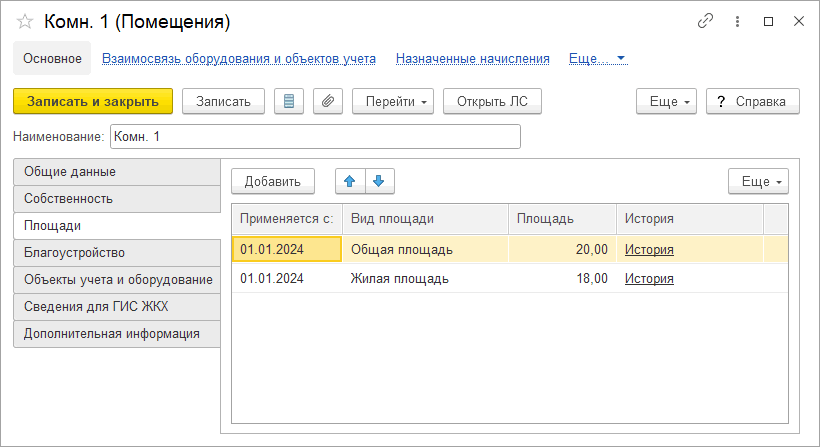Select Сведения для ГИС ЖКХ tab
The height and width of the screenshot is (447, 820).
(x=117, y=306)
